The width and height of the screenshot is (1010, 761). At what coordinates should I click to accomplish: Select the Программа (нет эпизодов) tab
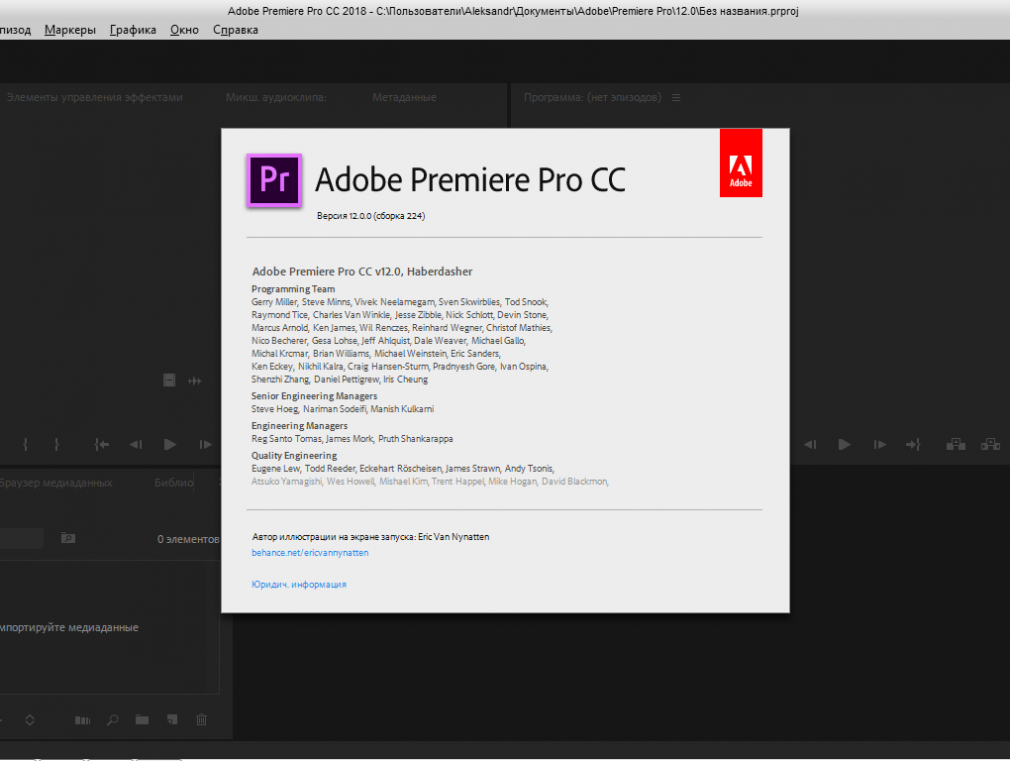(593, 97)
